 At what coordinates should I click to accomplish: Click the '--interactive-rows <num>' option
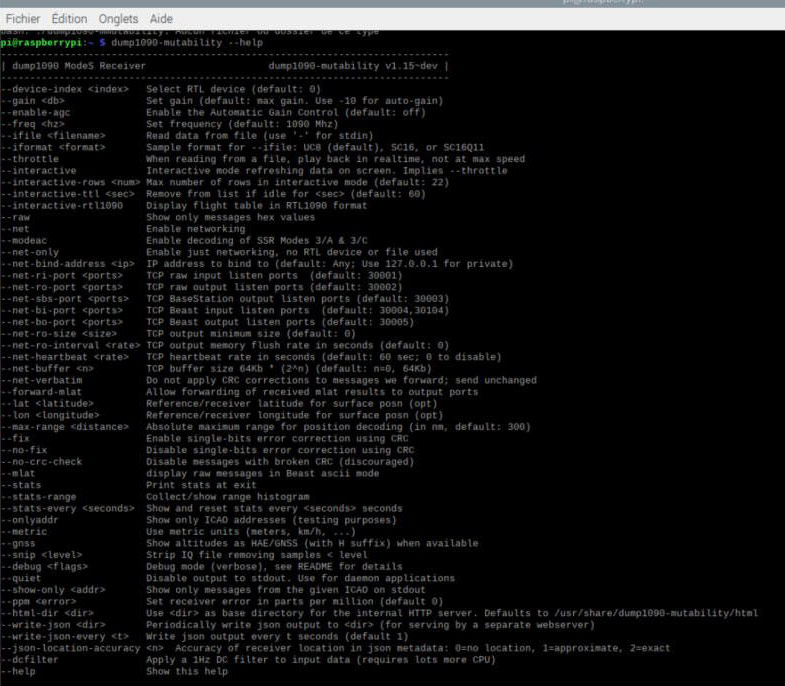pyautogui.click(x=71, y=182)
